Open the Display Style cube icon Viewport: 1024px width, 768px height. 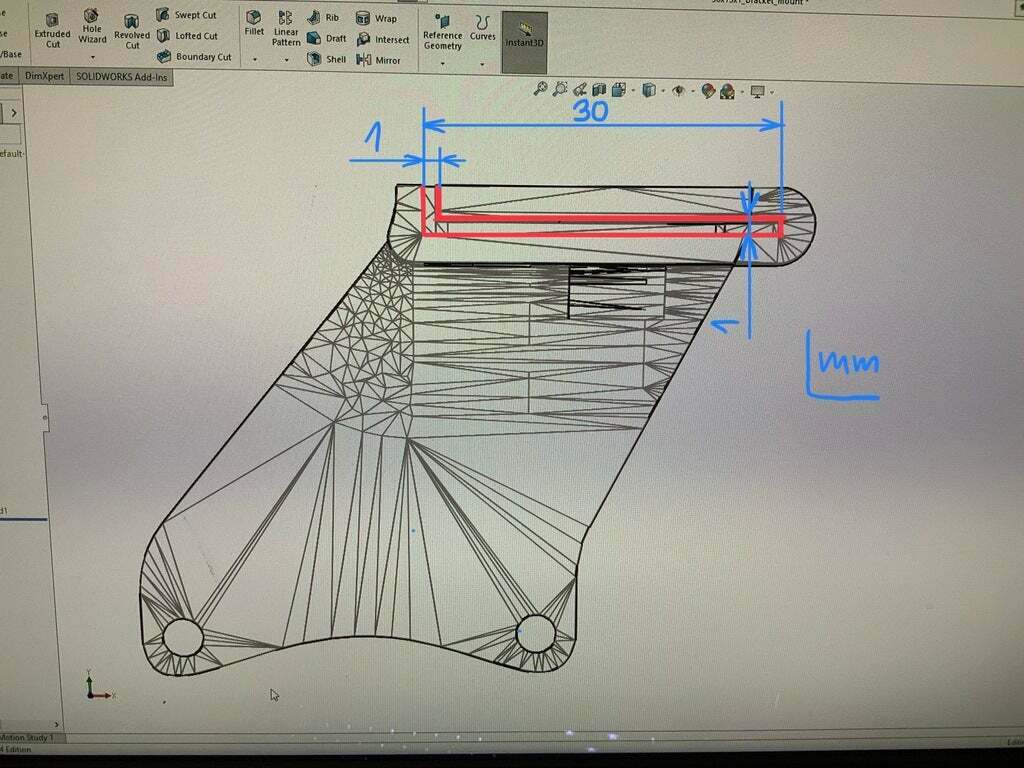pos(648,90)
